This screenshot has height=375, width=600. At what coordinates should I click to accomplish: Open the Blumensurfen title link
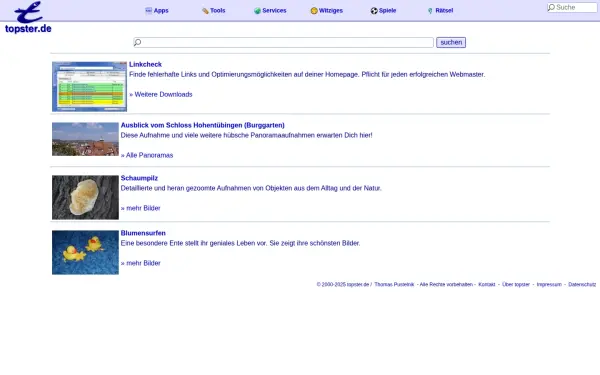[143, 233]
